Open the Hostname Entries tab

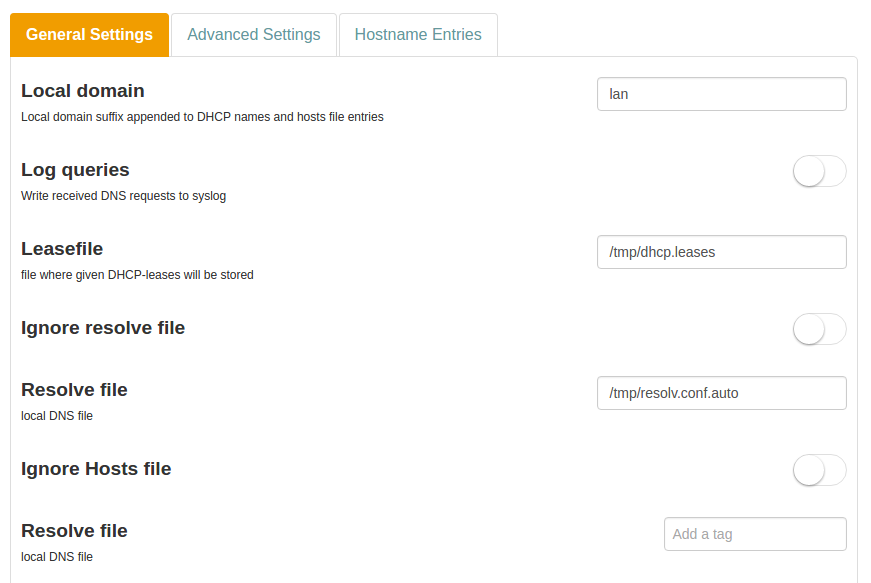point(418,35)
